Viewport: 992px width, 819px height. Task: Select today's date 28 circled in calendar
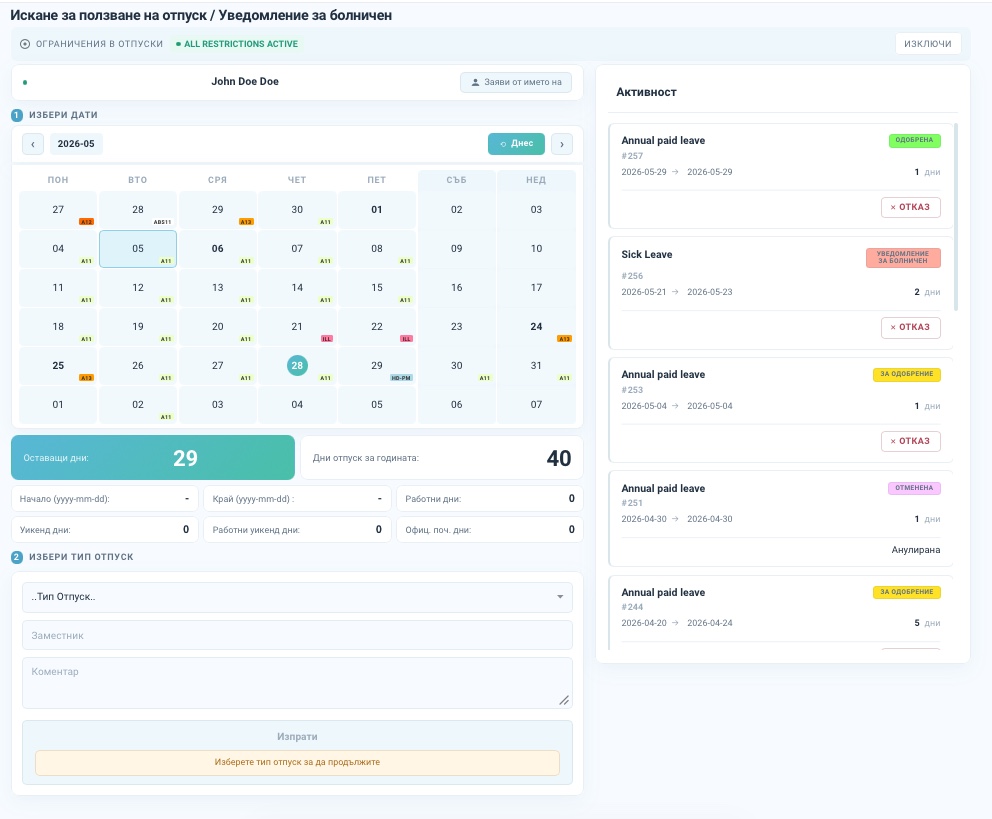pyautogui.click(x=297, y=366)
